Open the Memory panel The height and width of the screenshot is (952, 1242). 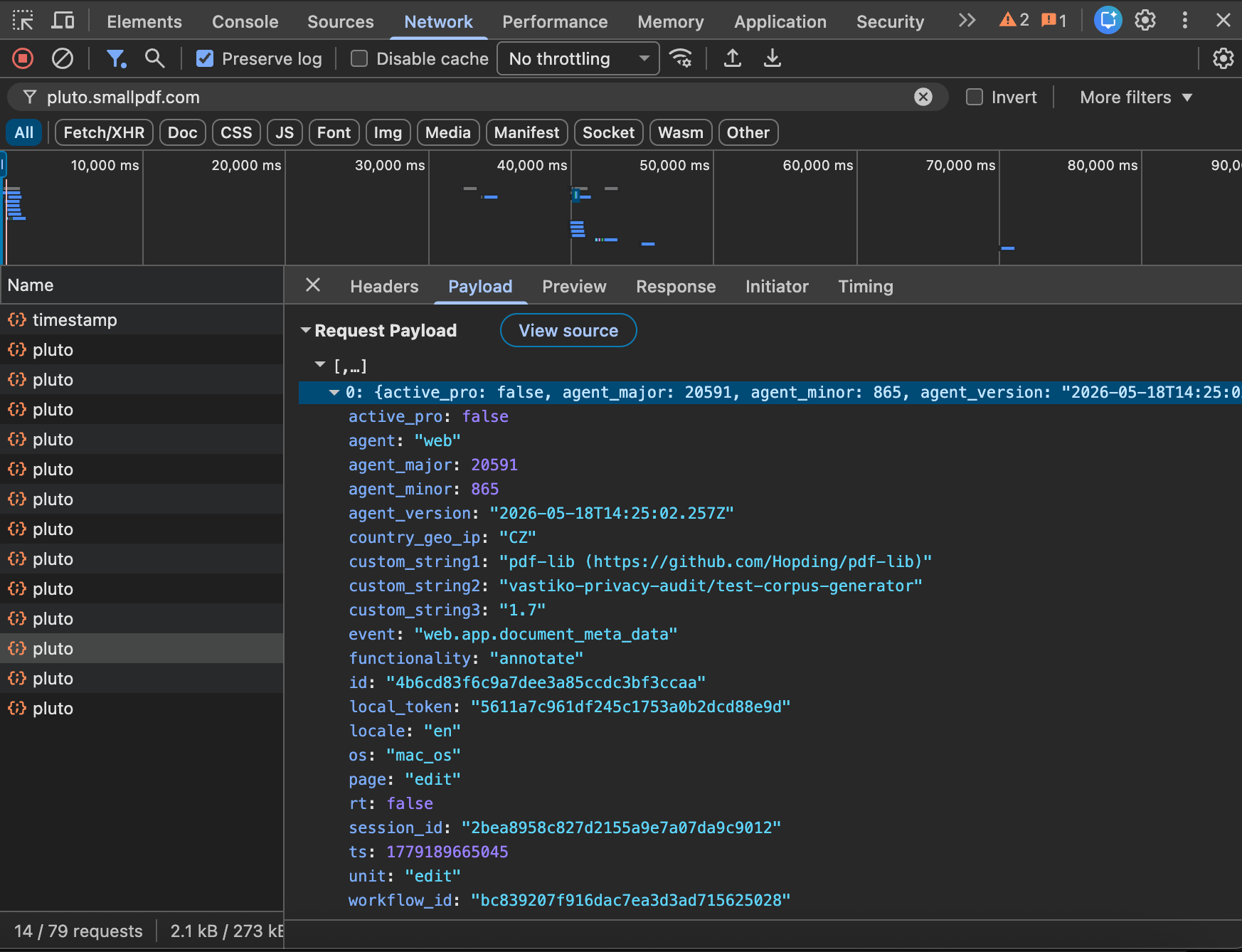tap(671, 21)
